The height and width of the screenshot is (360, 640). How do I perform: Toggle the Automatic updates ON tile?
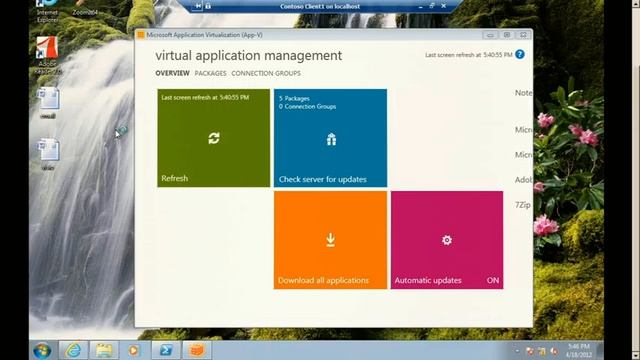coord(447,240)
